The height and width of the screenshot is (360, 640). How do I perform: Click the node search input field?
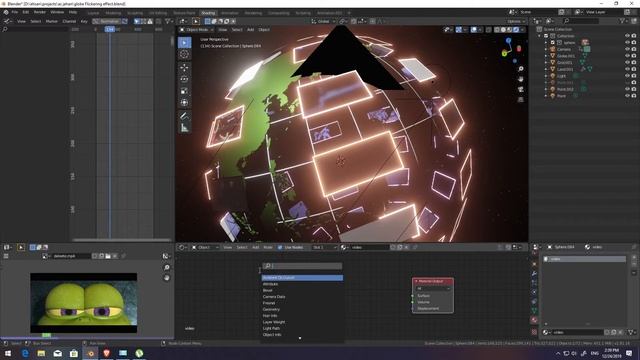point(302,266)
